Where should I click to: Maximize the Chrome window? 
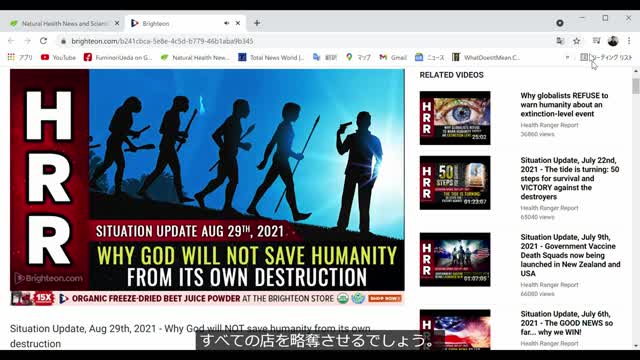pos(605,18)
